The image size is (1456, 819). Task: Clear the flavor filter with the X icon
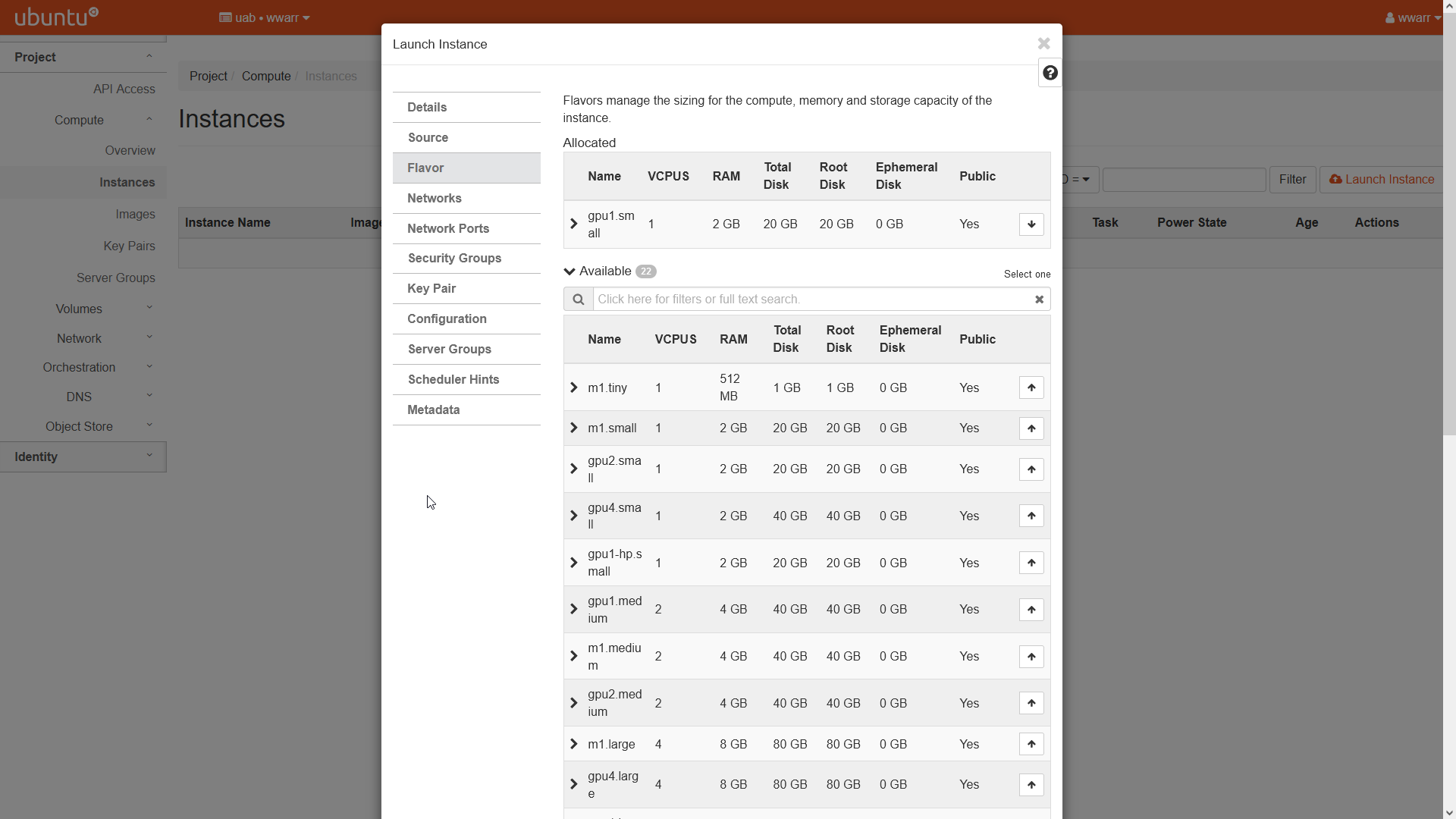point(1039,300)
